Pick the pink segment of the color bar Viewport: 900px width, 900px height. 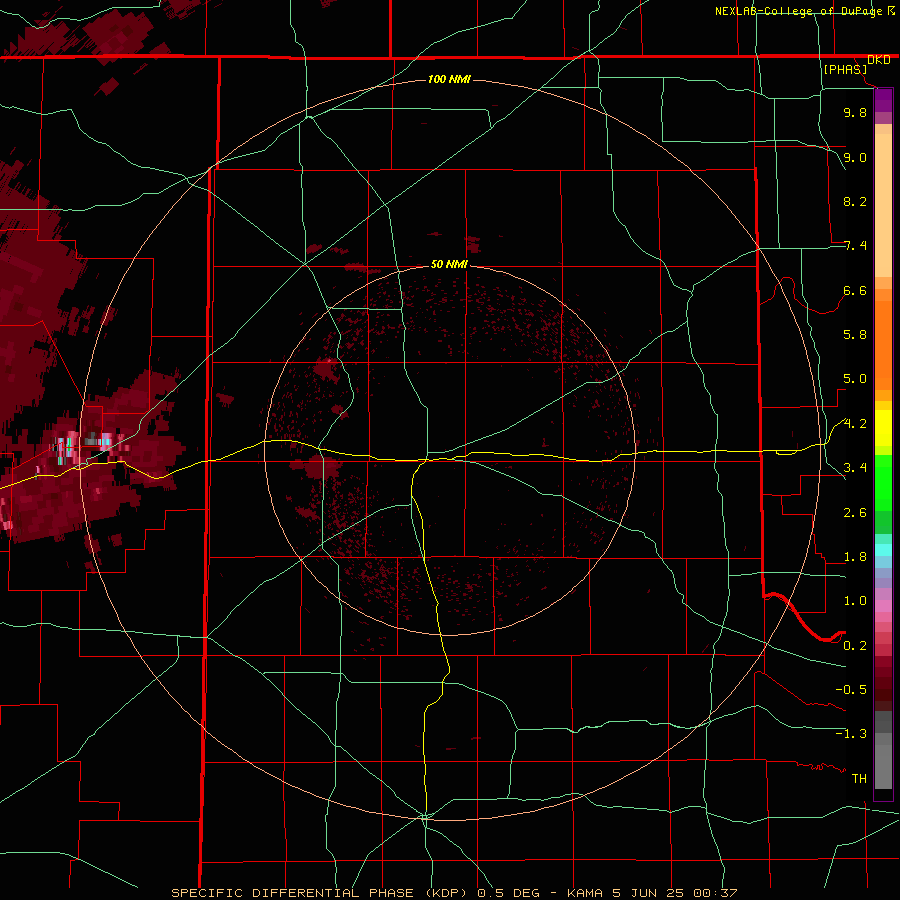[x=883, y=606]
